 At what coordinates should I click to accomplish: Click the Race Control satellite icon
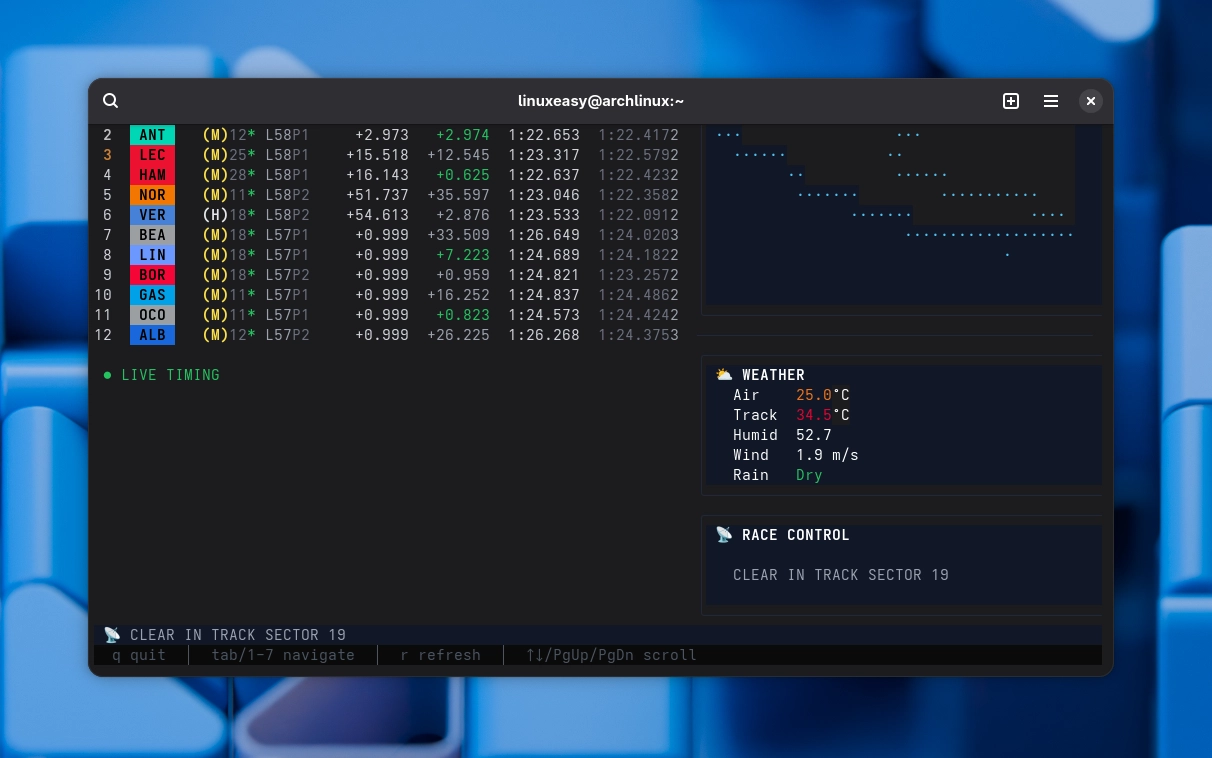[724, 535]
